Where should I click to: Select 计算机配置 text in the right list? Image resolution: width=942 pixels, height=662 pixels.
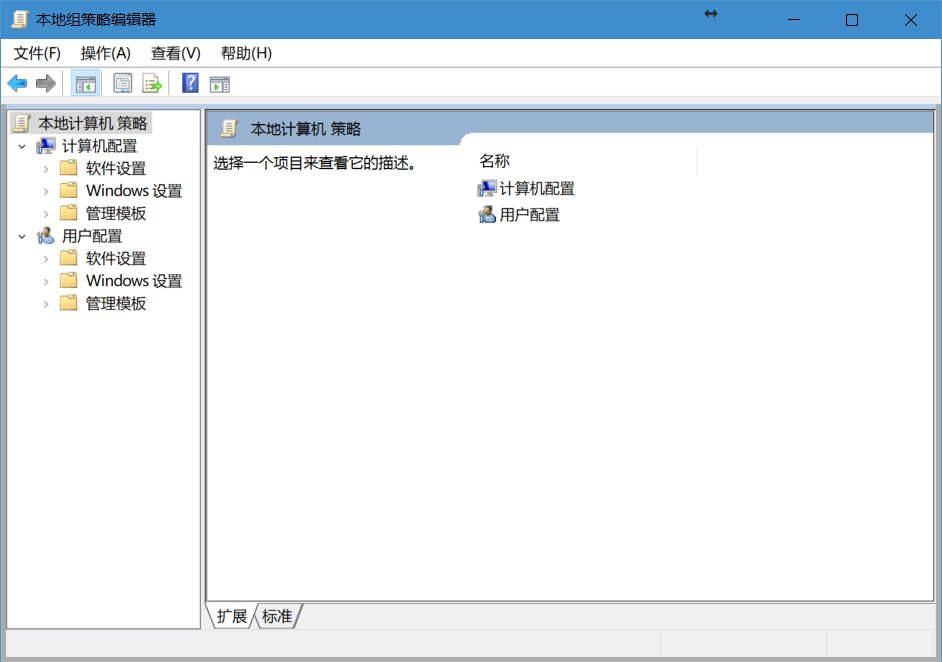coord(537,189)
